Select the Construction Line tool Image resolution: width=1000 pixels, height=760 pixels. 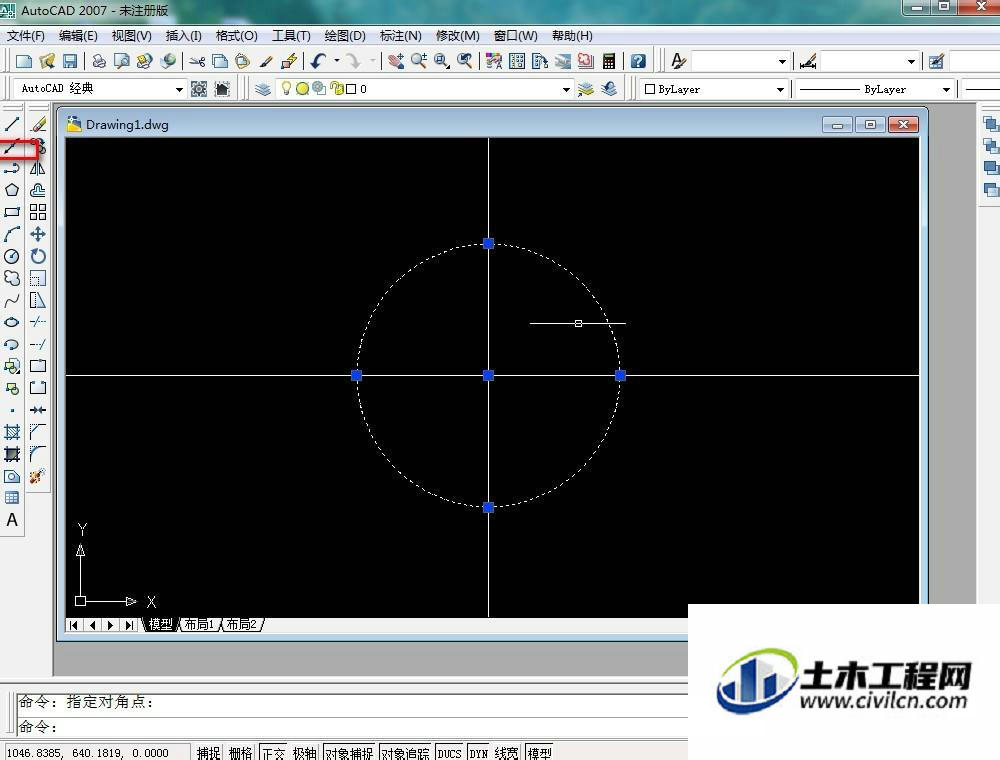coord(12,147)
